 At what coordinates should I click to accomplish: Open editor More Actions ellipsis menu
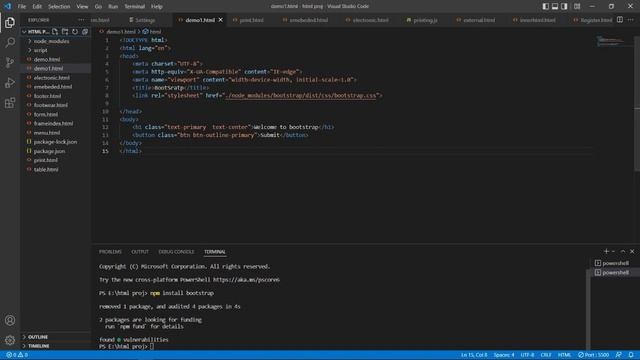[631, 20]
